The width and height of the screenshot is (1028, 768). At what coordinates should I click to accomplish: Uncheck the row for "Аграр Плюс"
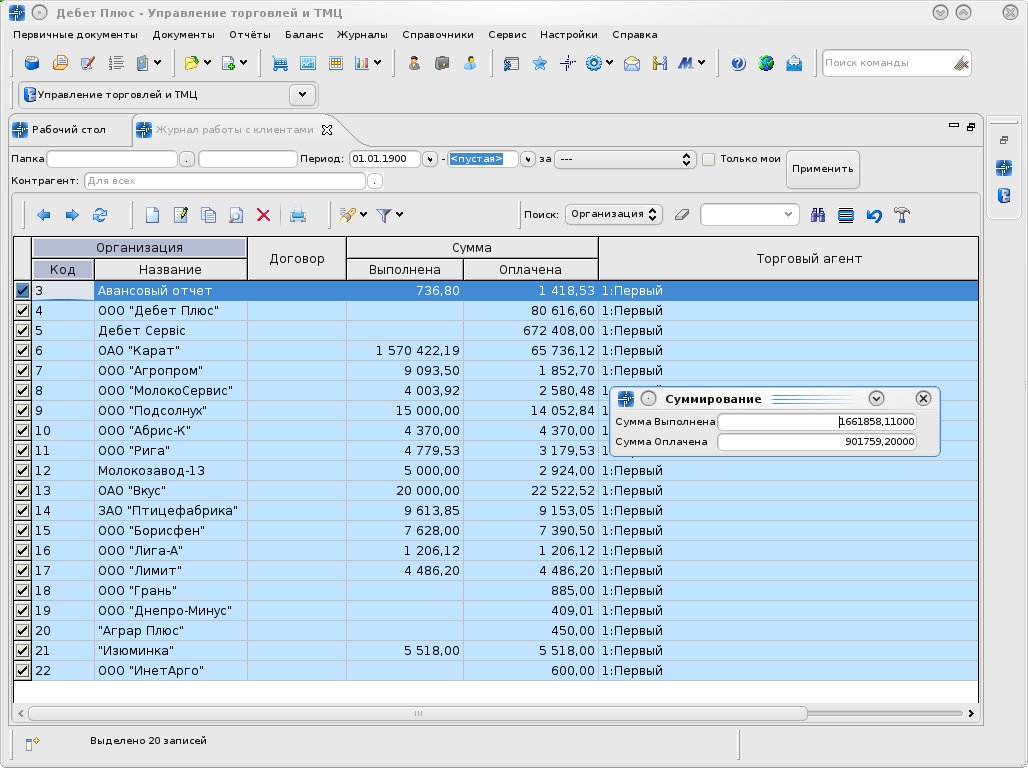22,630
